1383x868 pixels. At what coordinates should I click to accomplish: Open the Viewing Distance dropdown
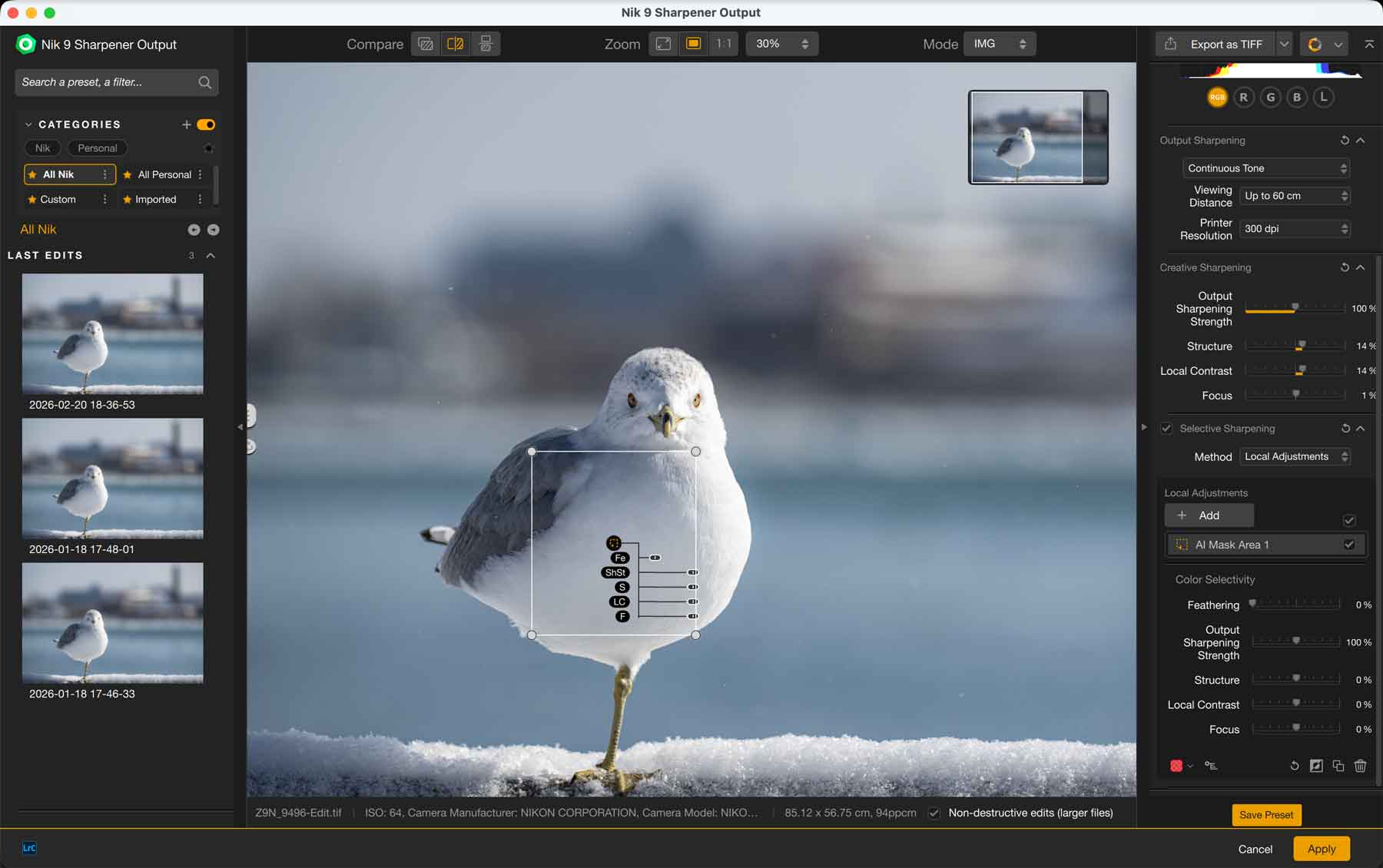tap(1295, 196)
